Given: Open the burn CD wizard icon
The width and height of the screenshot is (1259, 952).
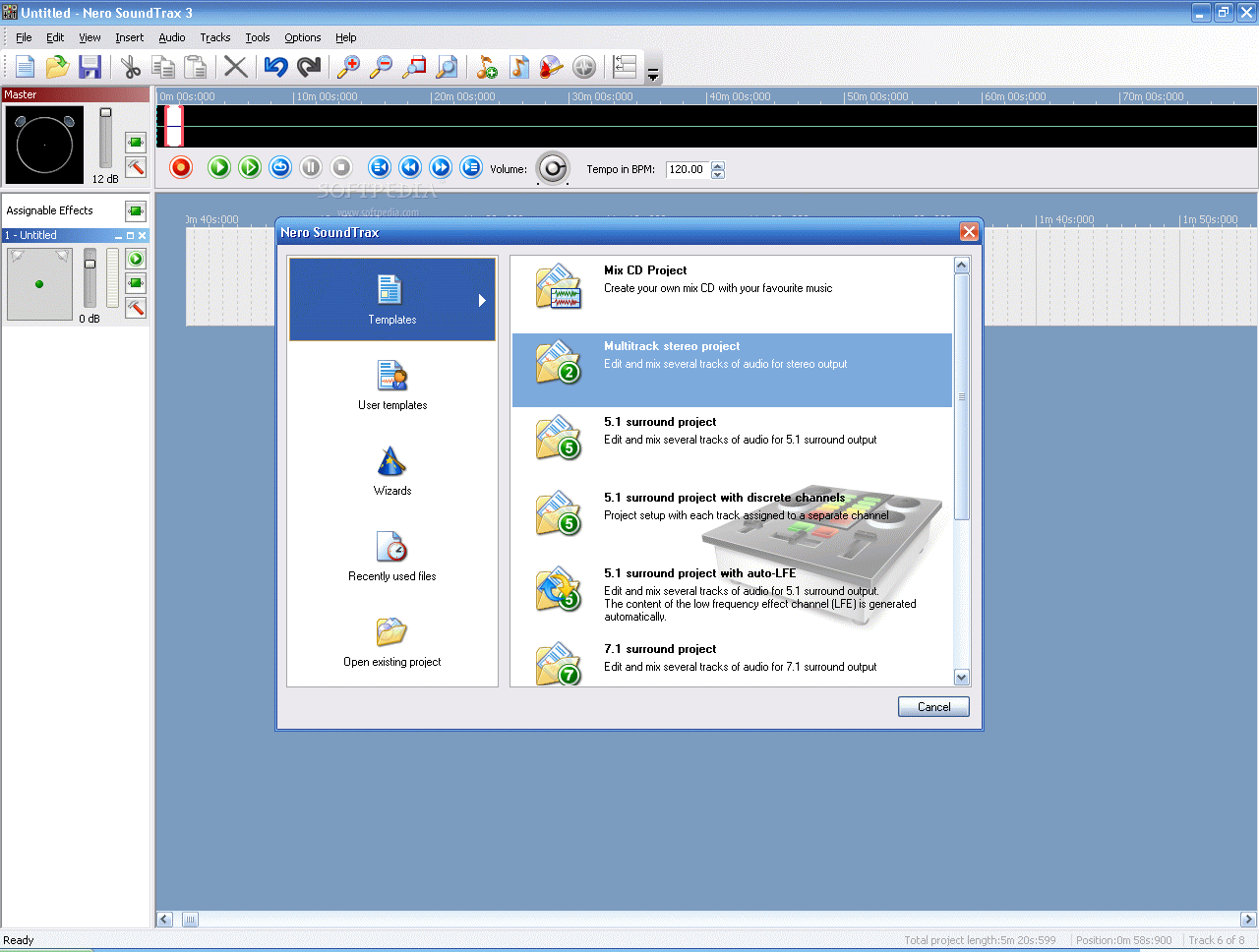Looking at the screenshot, I should 552,67.
